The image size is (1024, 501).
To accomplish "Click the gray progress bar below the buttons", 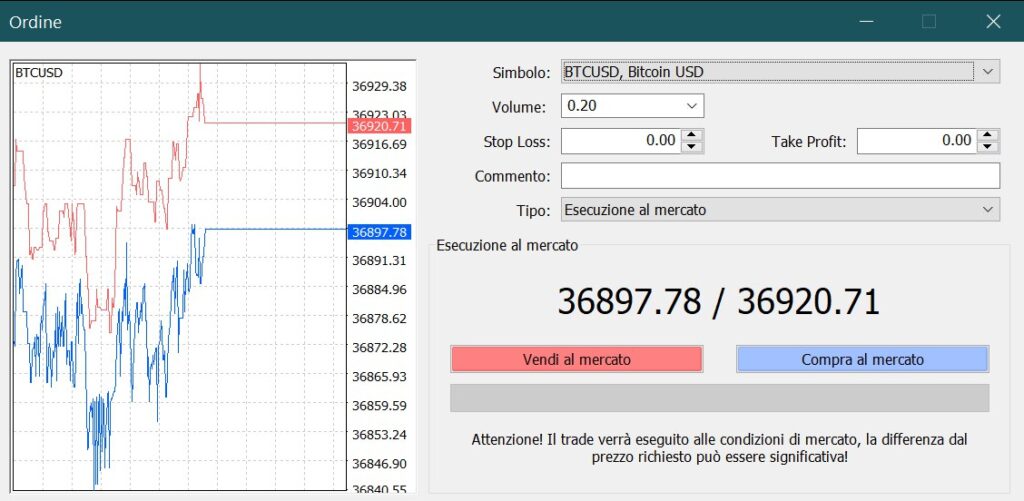I will tap(719, 398).
